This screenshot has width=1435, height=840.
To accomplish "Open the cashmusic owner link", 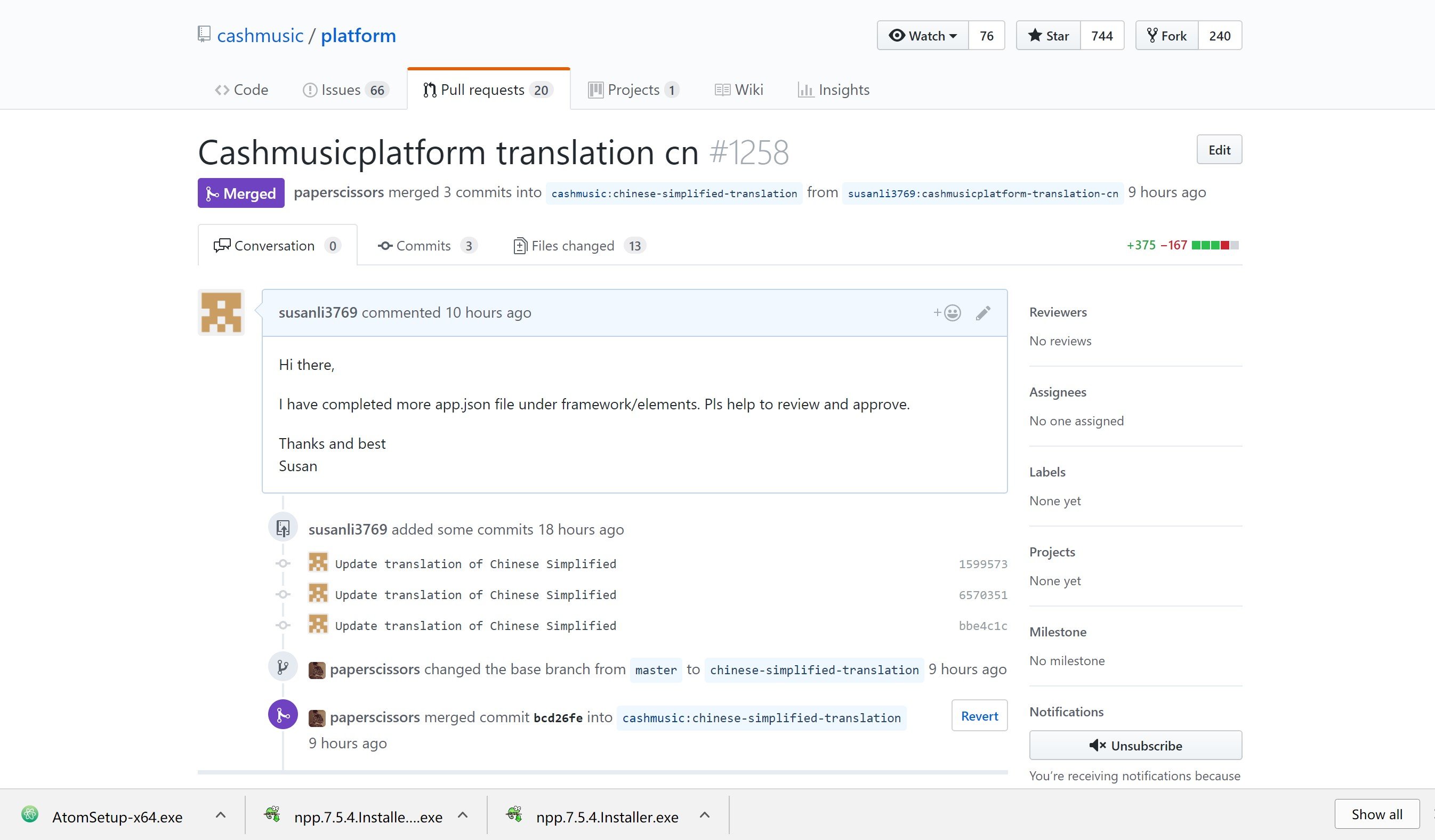I will tap(260, 35).
